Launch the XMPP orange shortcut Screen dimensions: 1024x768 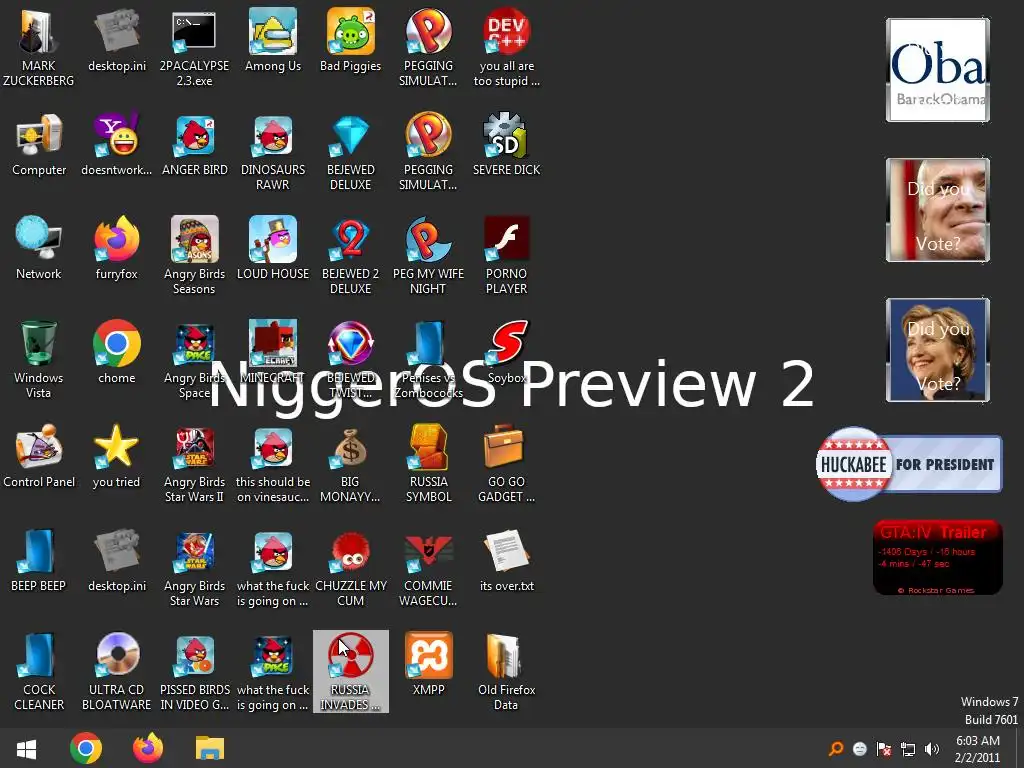click(428, 665)
